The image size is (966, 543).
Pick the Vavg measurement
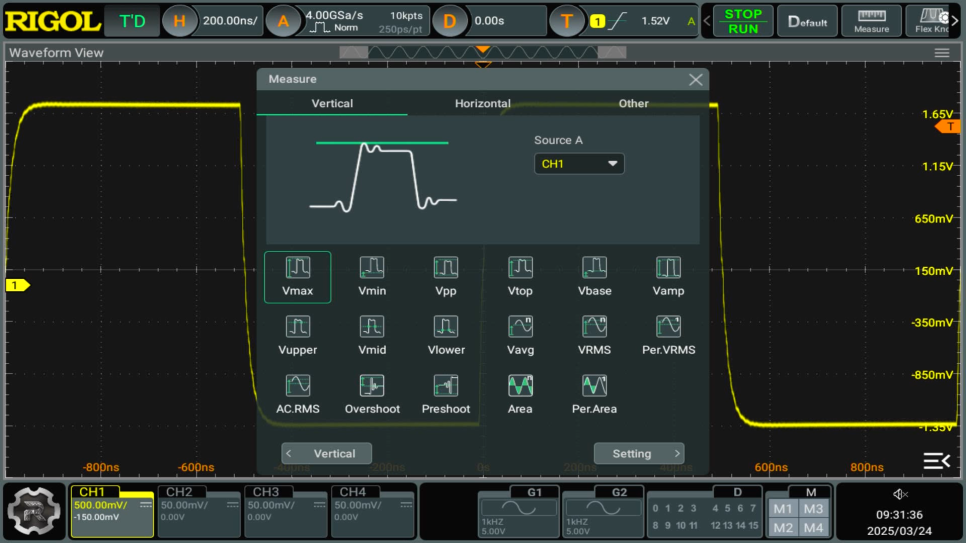click(x=520, y=336)
